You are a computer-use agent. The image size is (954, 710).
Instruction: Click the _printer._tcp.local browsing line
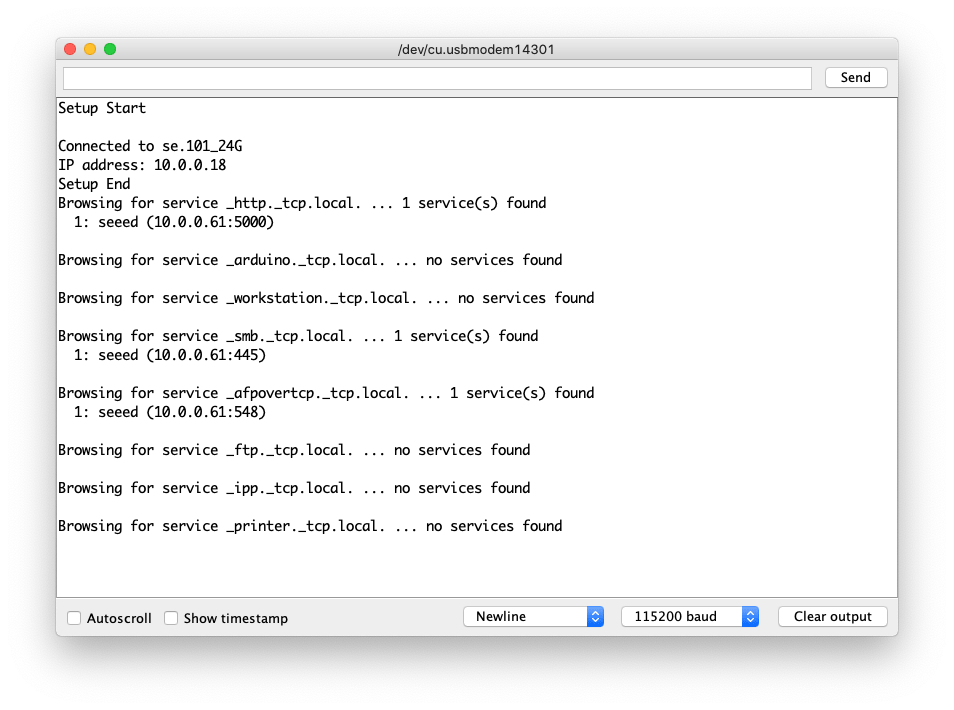[310, 526]
